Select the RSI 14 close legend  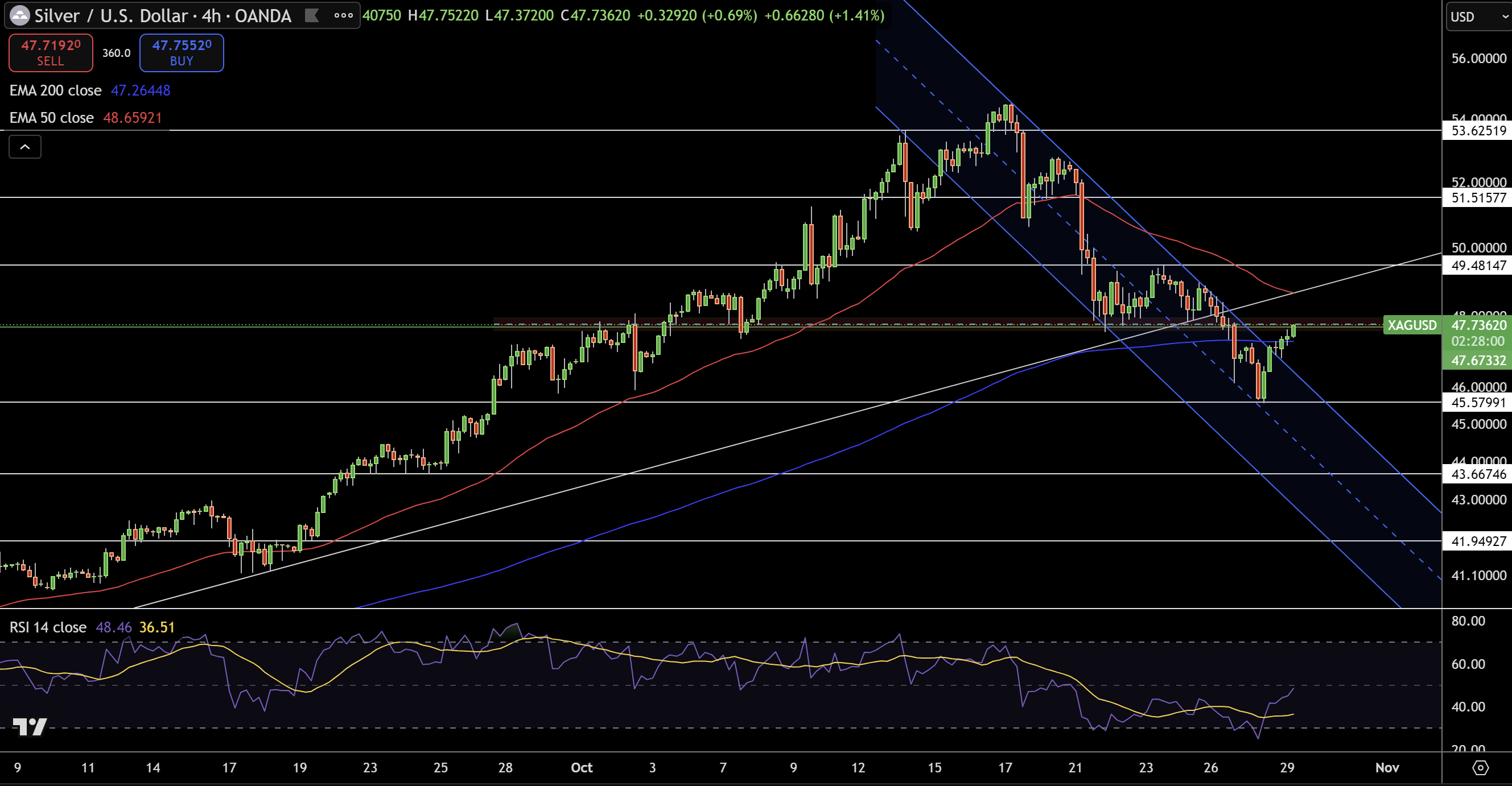(48, 627)
